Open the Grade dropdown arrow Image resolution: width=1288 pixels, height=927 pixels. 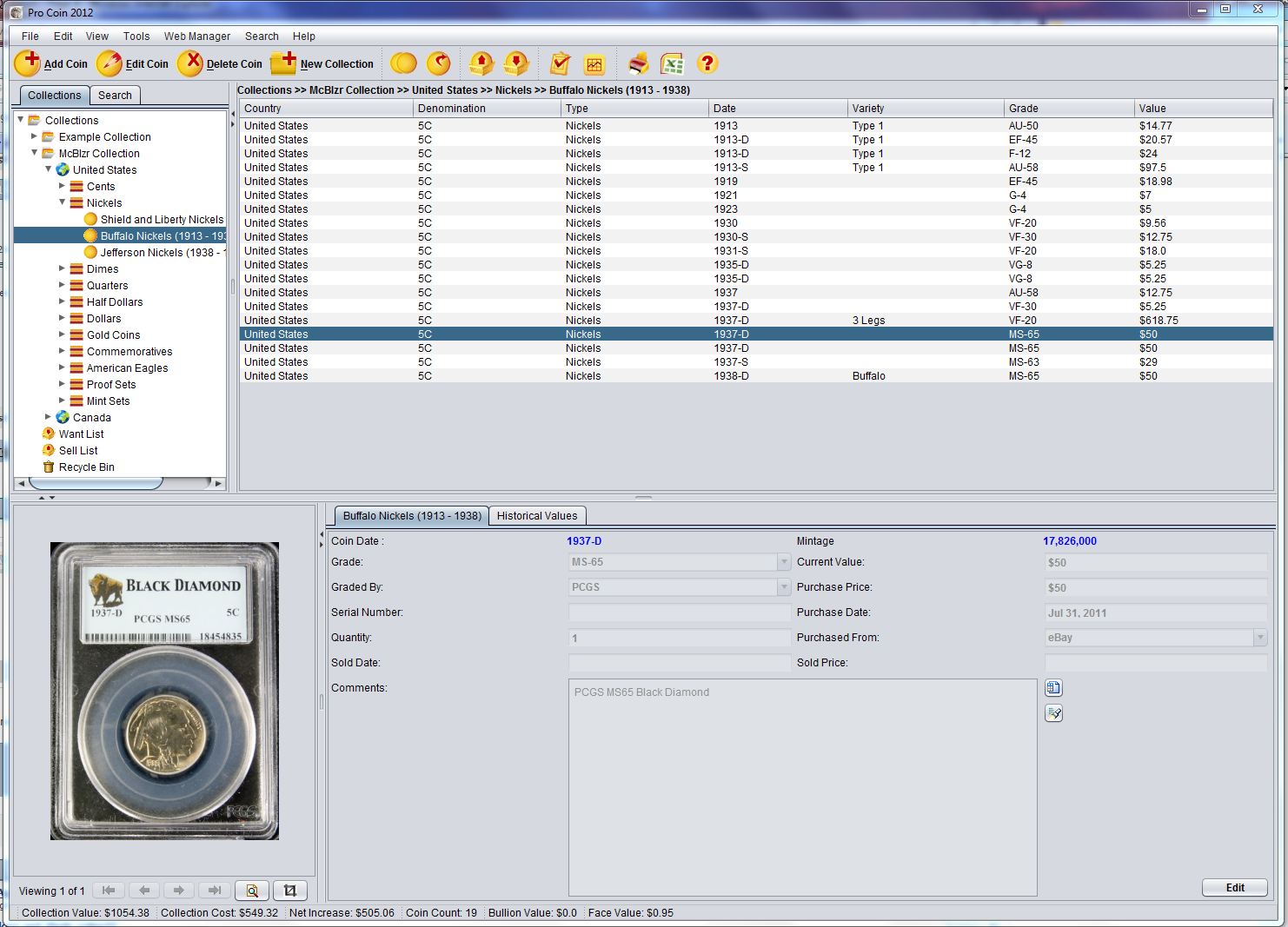(x=783, y=562)
